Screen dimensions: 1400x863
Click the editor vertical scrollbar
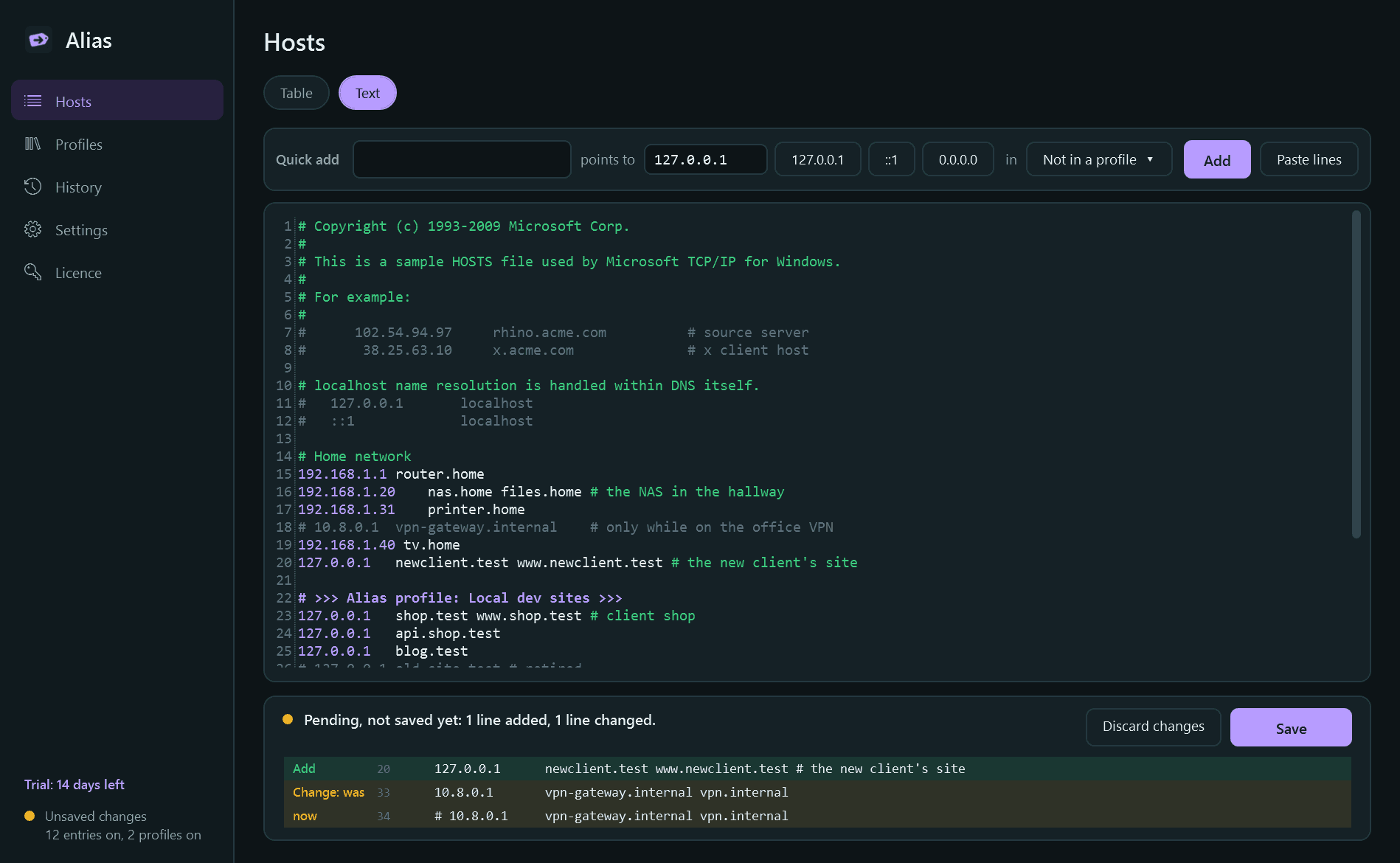pyautogui.click(x=1356, y=375)
